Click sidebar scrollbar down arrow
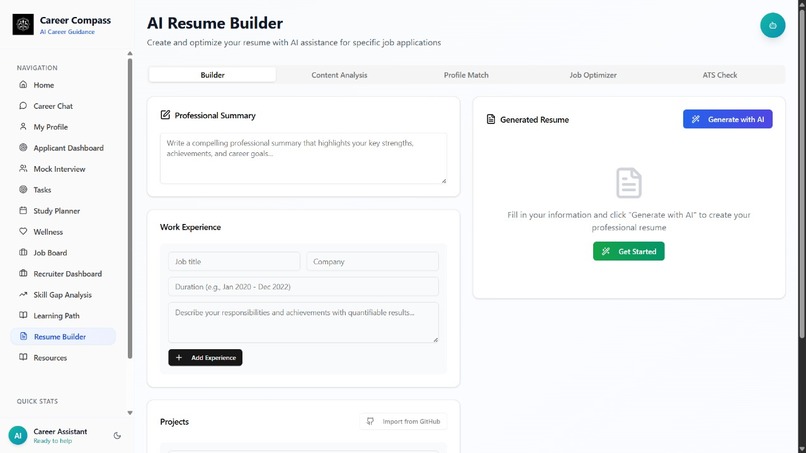The height and width of the screenshot is (453, 806). [x=130, y=412]
